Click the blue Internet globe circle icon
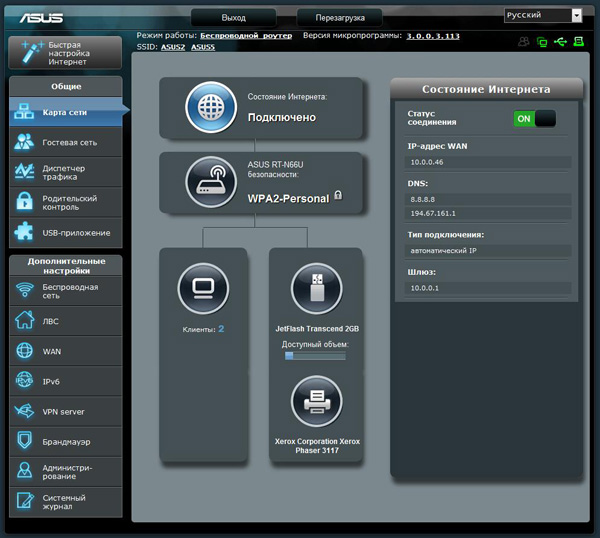Screen dimensions: 600x538 211,107
